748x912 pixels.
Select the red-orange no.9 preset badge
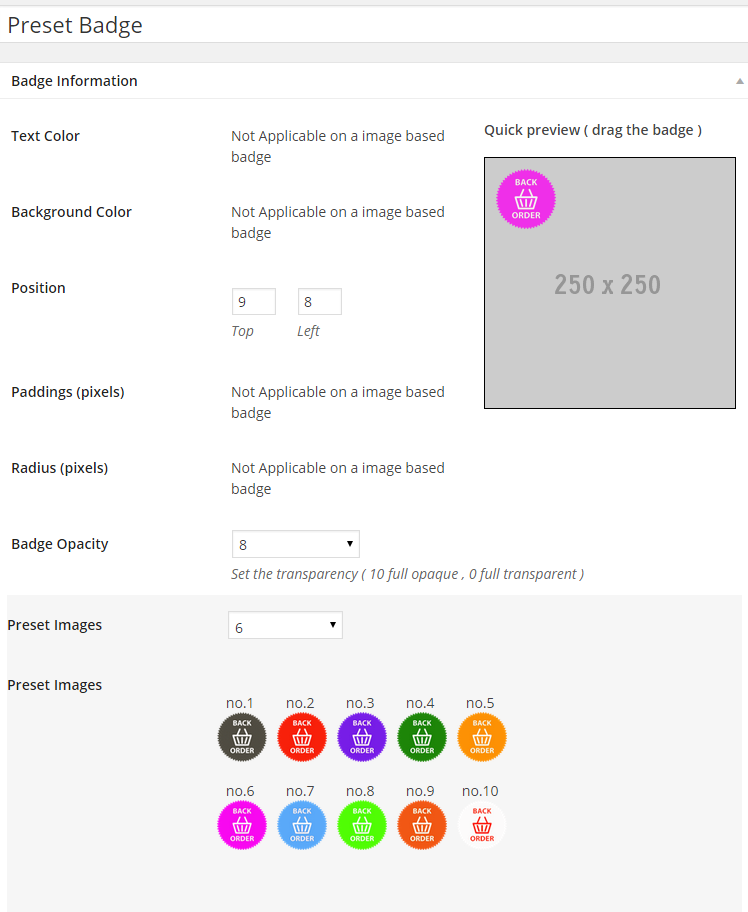coord(422,825)
